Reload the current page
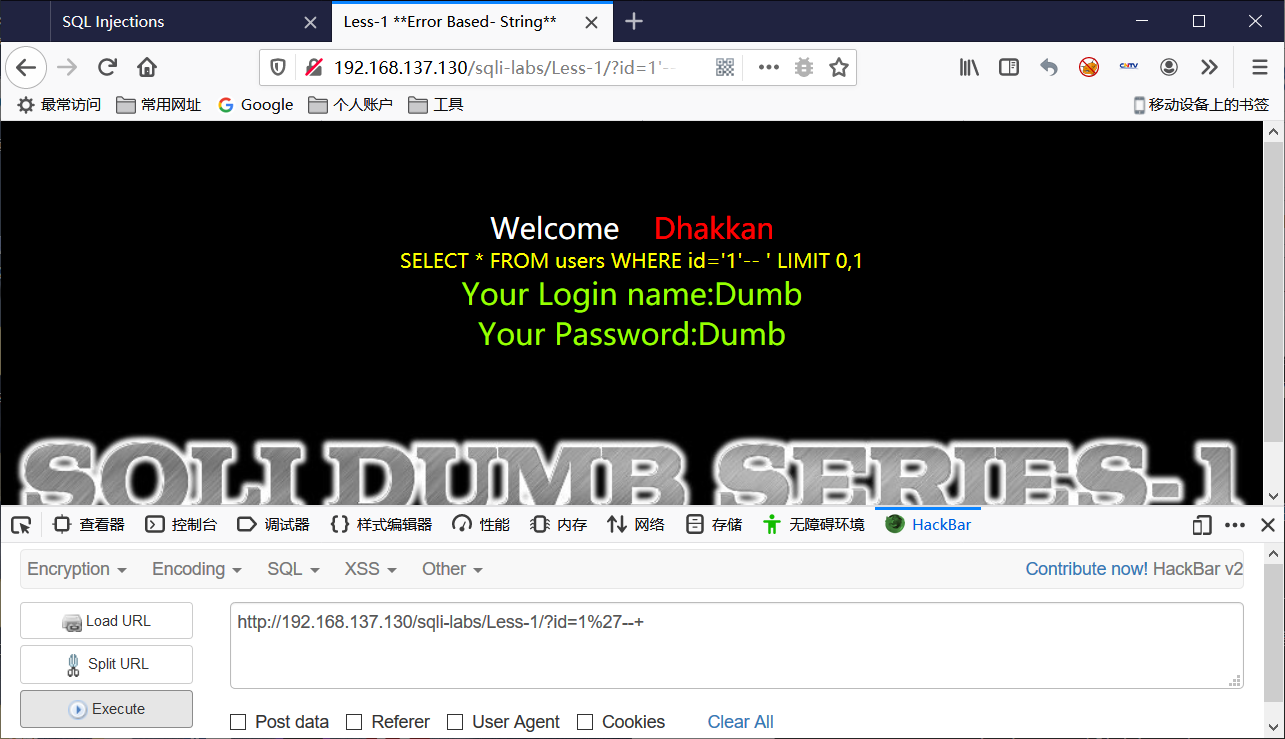Viewport: 1285px width, 739px height. click(x=107, y=67)
